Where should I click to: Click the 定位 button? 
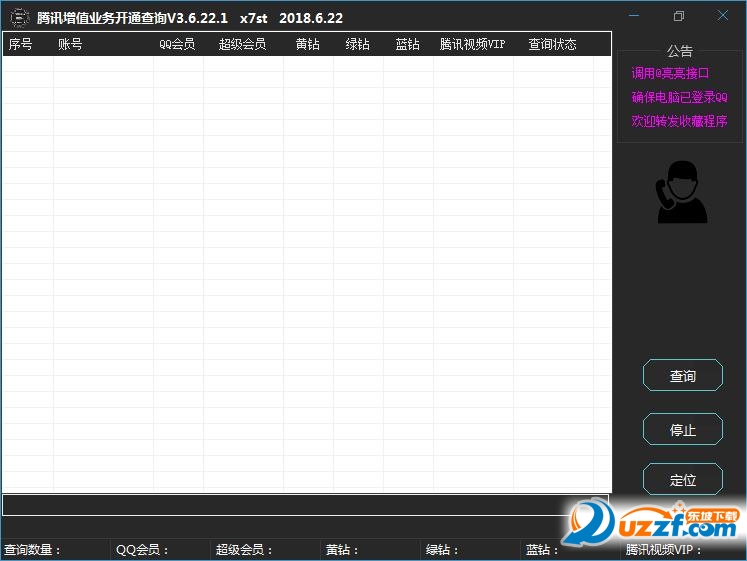coord(682,479)
